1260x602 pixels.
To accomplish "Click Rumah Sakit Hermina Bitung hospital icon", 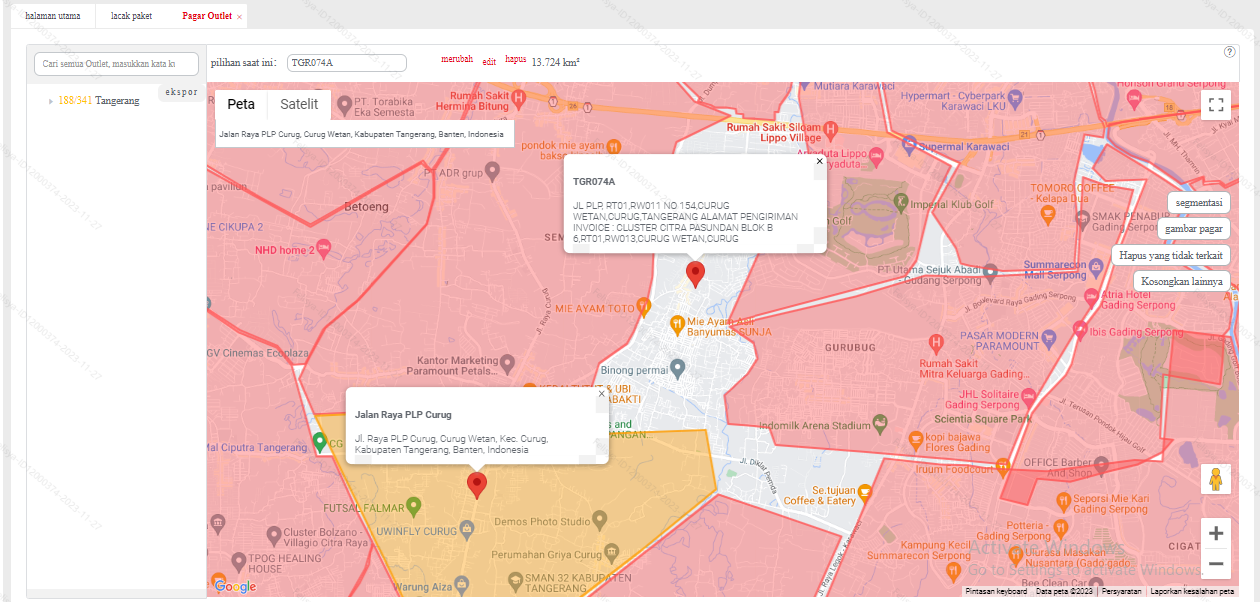I will coord(517,99).
